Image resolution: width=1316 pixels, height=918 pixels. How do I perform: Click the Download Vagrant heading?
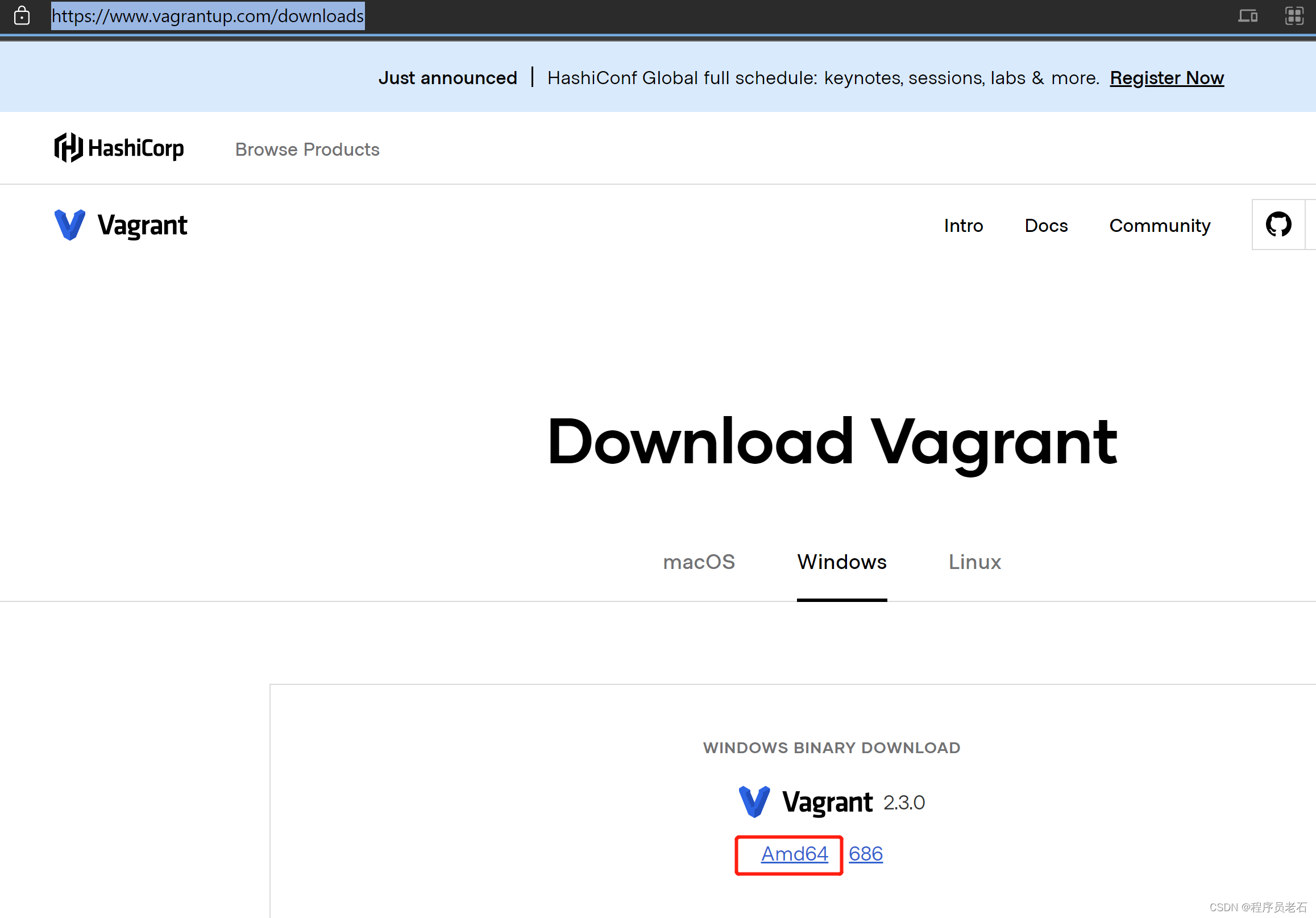pyautogui.click(x=832, y=442)
